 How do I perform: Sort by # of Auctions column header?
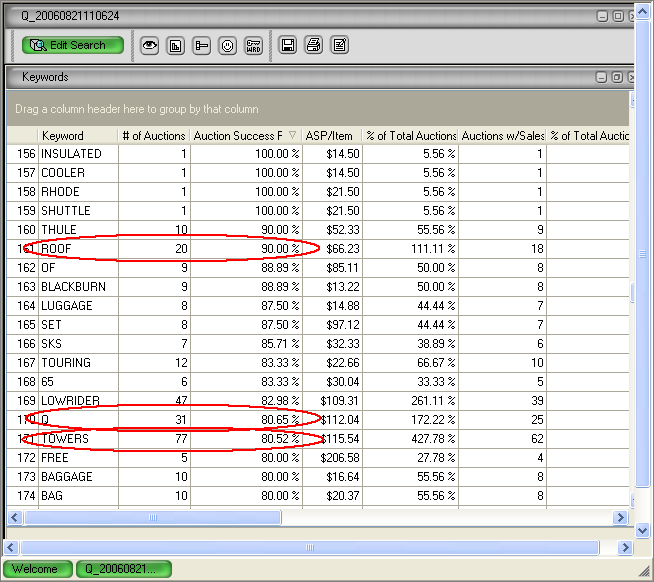[x=153, y=136]
